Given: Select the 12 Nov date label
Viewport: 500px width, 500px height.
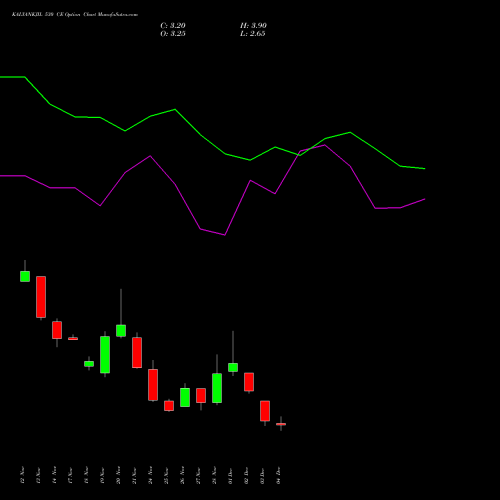Looking at the screenshot, I should (x=23, y=475).
